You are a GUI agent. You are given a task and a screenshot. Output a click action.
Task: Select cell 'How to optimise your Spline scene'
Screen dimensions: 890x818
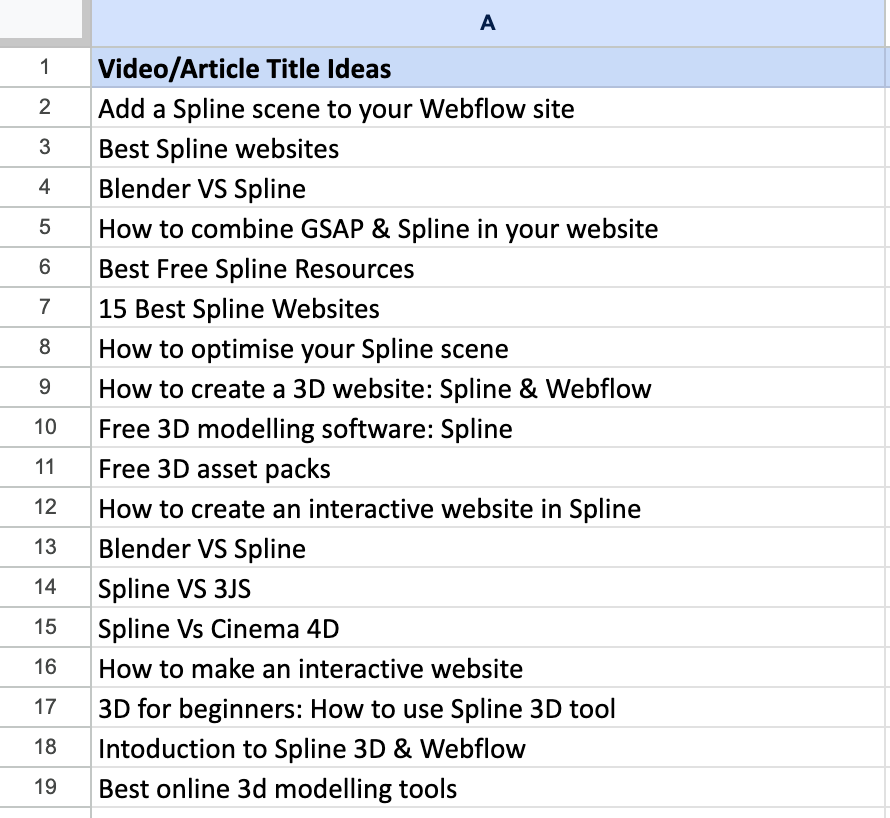[490, 347]
